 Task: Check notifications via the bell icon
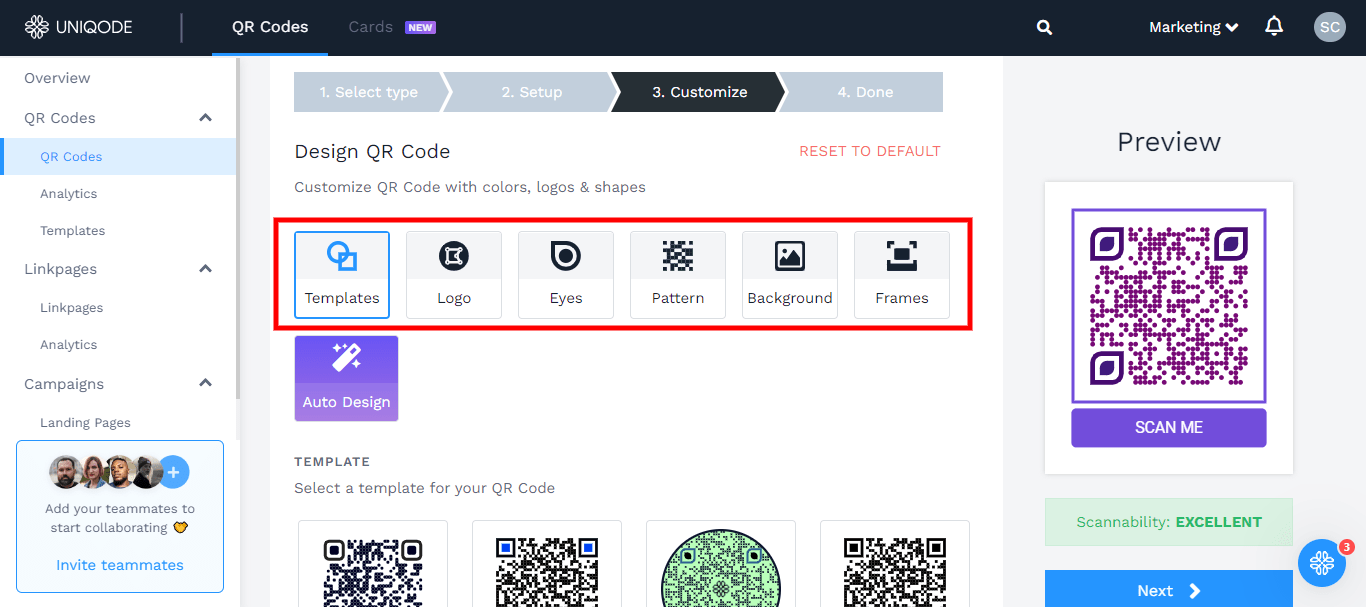(1274, 27)
